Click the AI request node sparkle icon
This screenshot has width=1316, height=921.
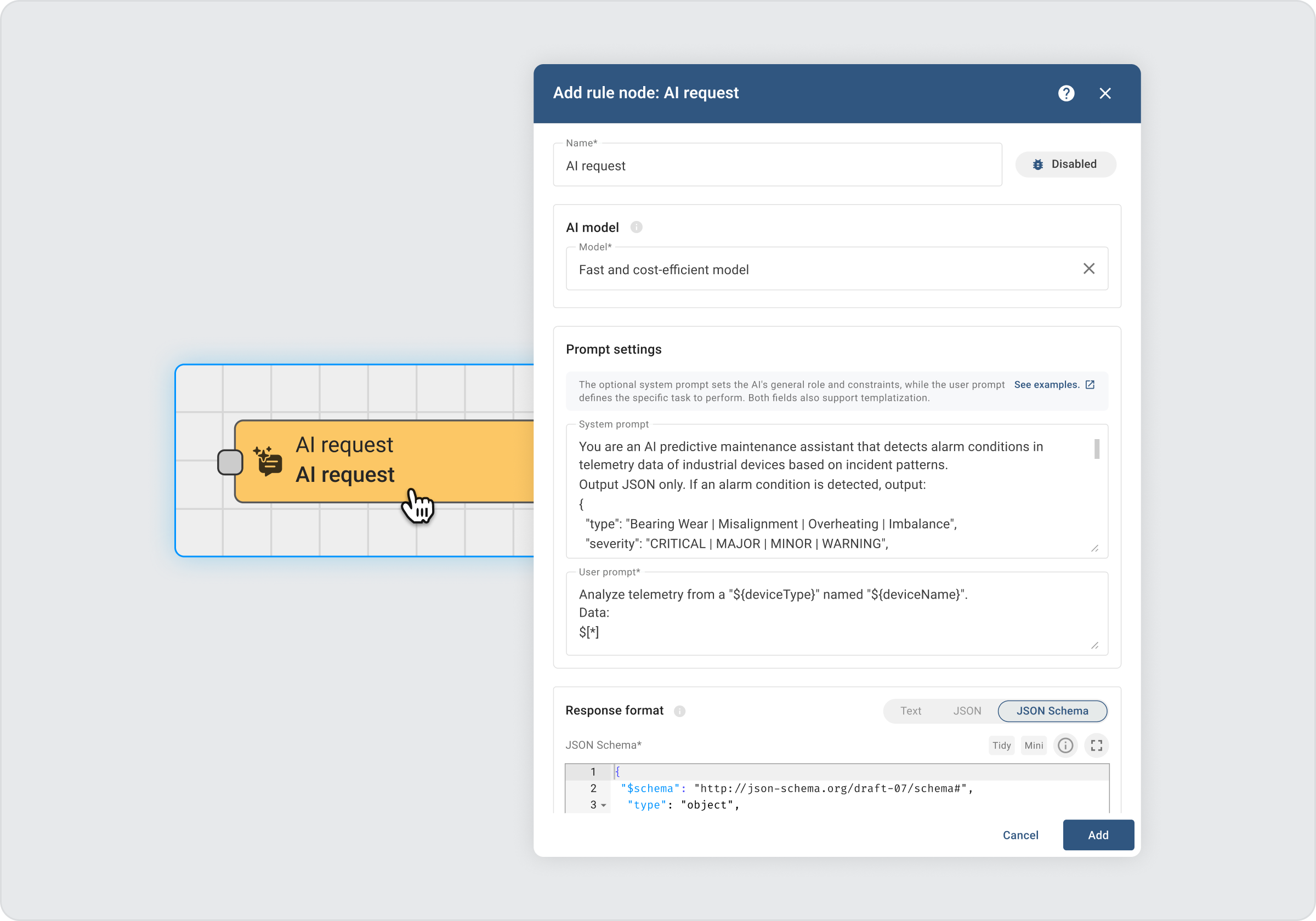coord(268,461)
